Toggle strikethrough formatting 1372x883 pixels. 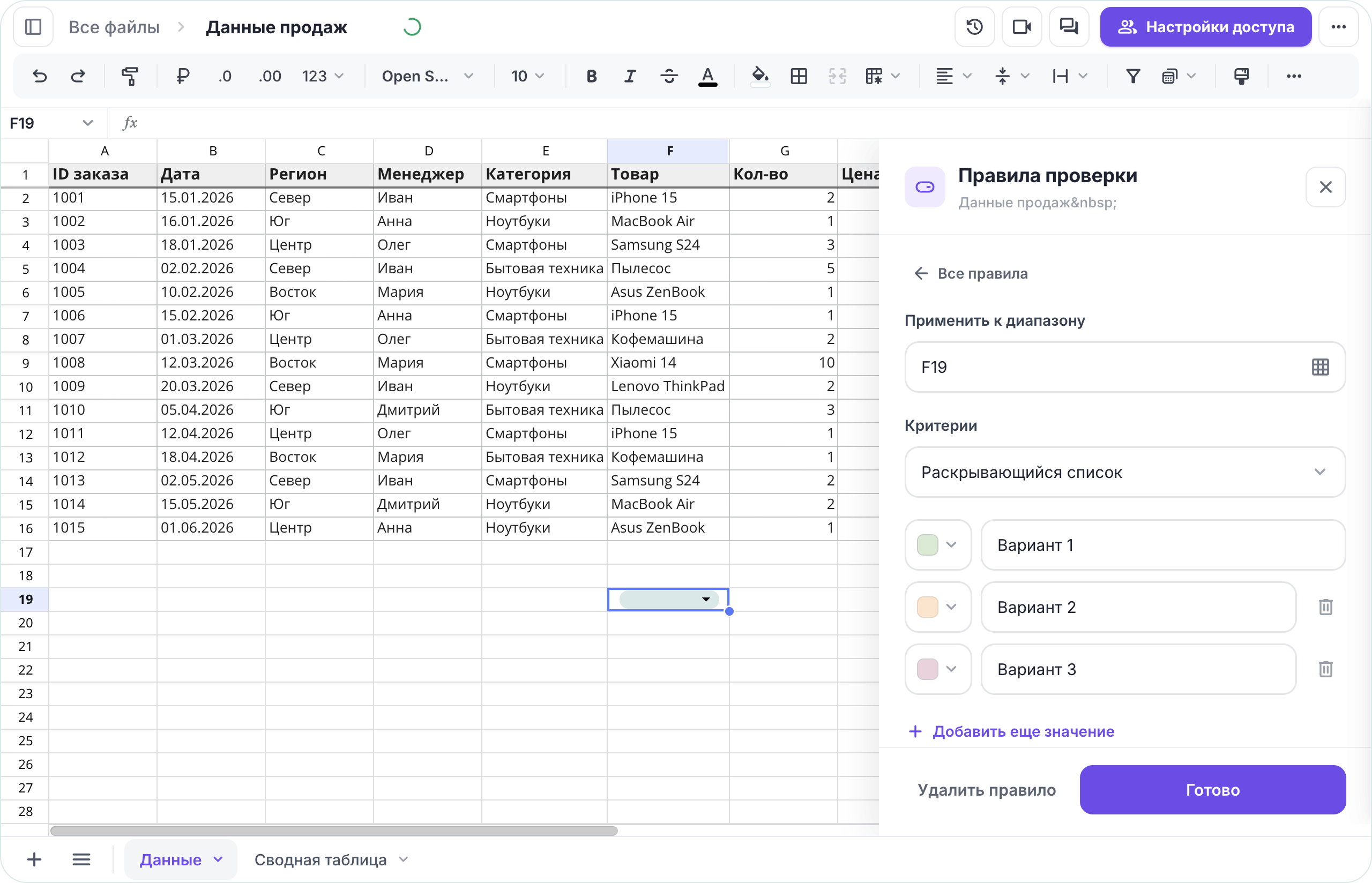coord(669,76)
